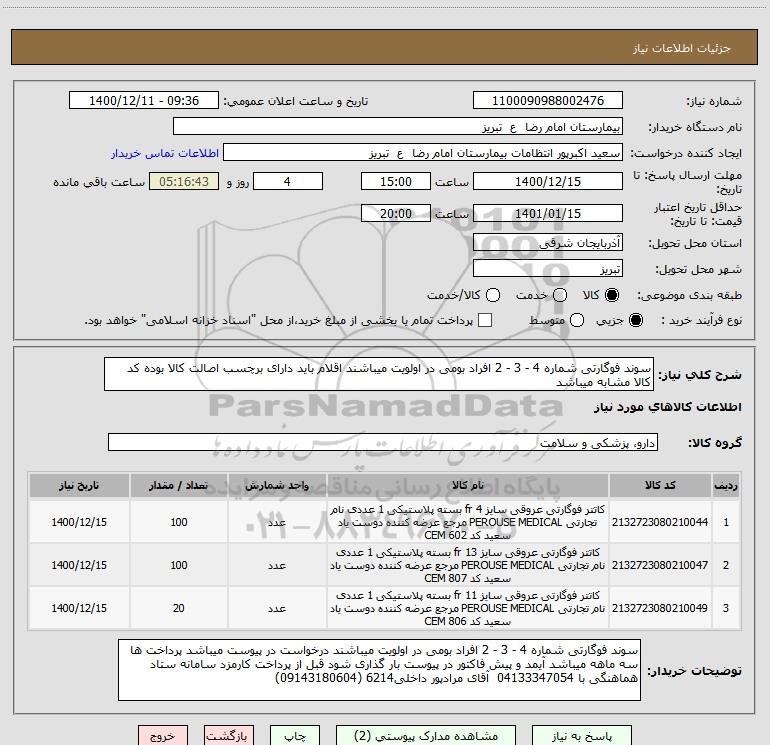Click quantity 100 in row 2
Viewport: 770px width, 745px height.
click(179, 565)
